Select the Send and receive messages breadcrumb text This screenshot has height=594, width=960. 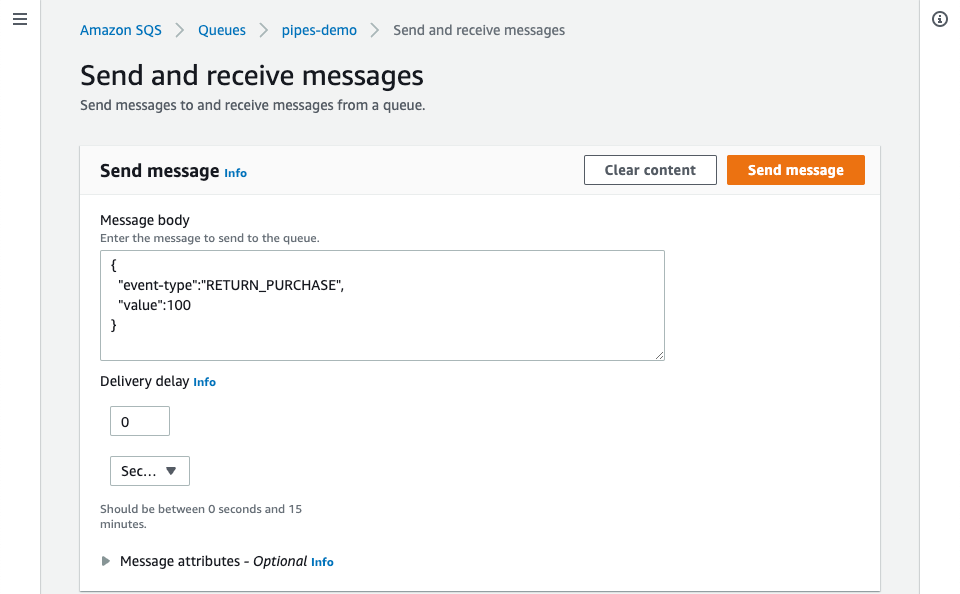478,30
